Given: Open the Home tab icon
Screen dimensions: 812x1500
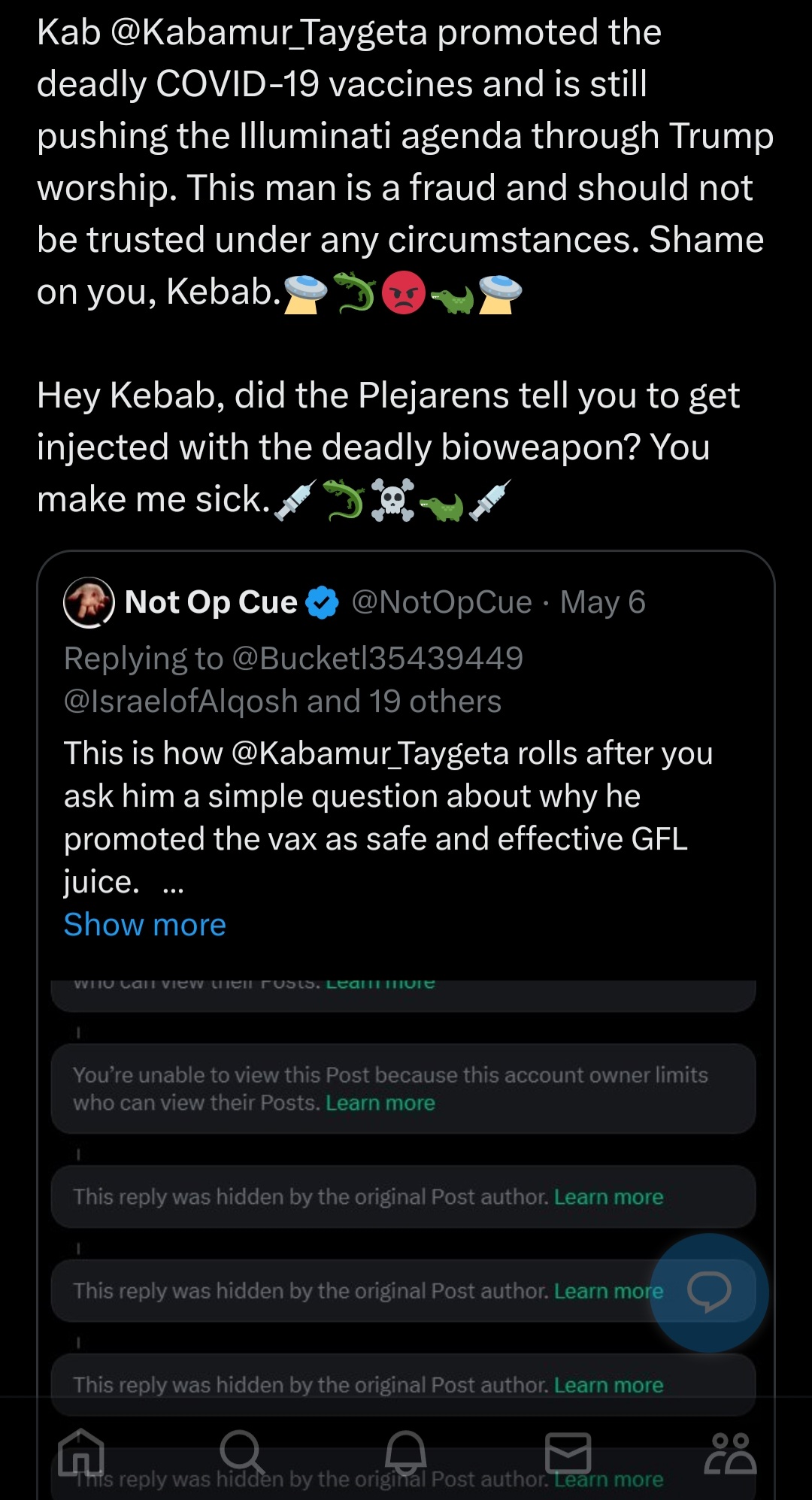Looking at the screenshot, I should [x=81, y=1452].
